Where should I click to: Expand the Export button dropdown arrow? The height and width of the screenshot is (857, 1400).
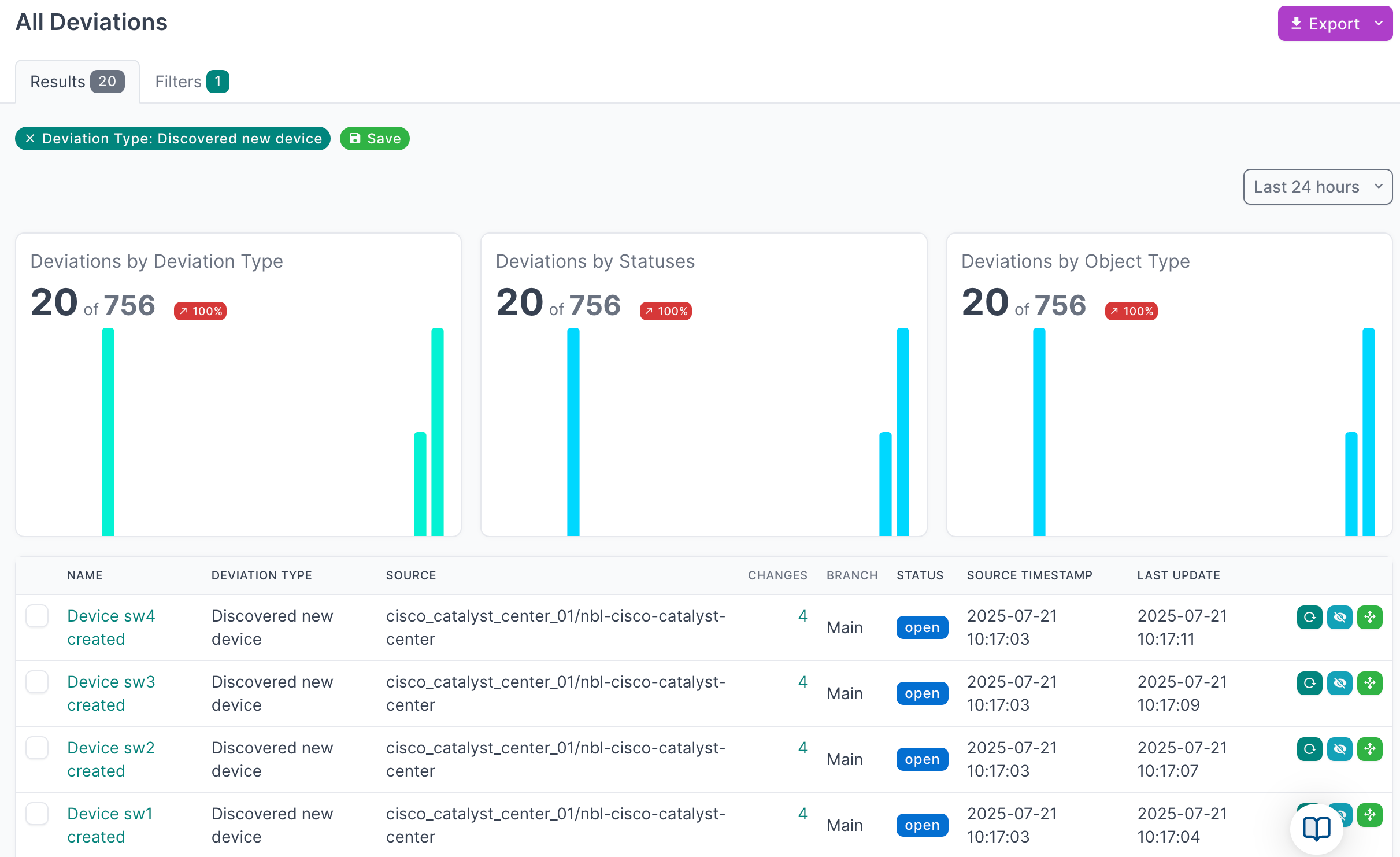pos(1379,24)
